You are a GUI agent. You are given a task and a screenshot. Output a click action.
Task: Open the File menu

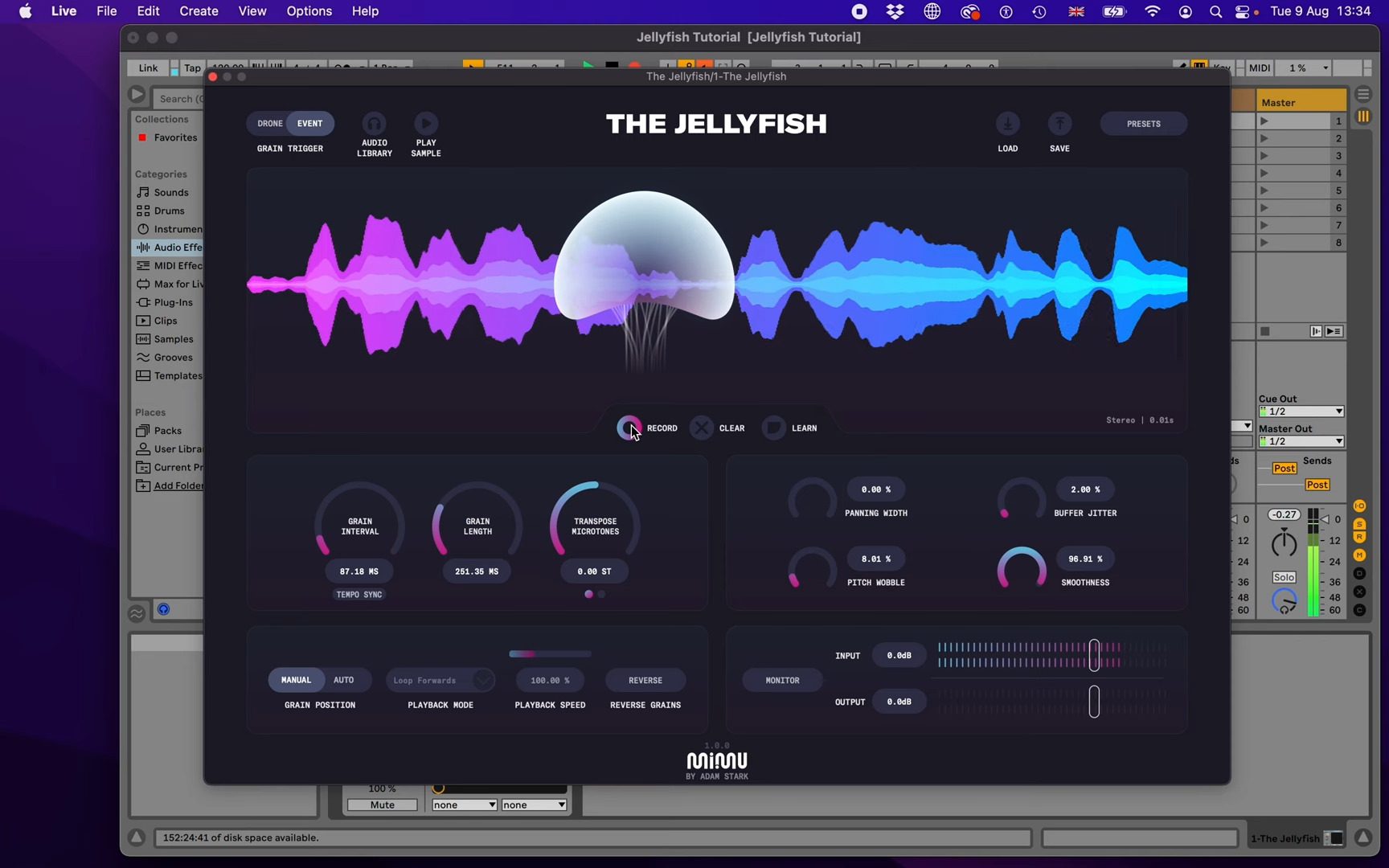click(x=106, y=11)
